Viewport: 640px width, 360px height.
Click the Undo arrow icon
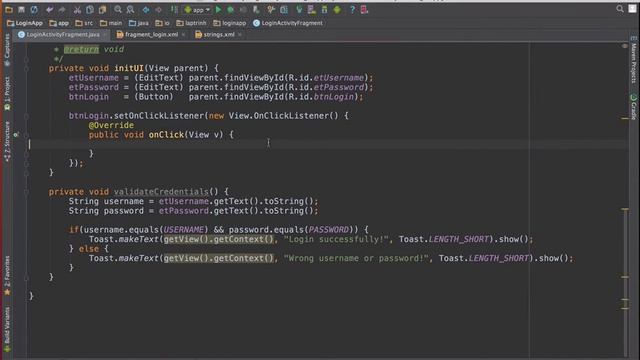point(49,9)
